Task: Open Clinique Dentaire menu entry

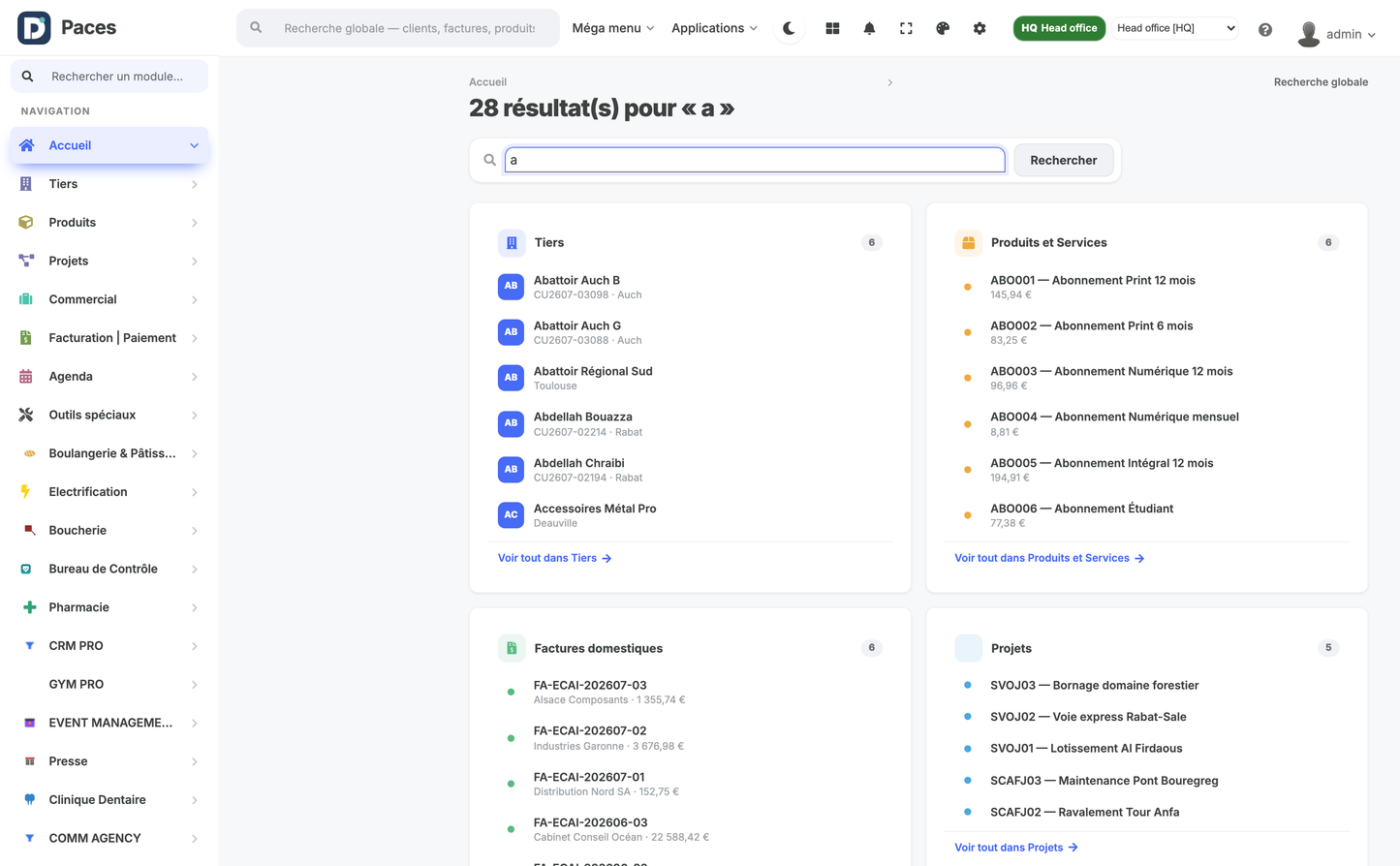Action: [109, 799]
